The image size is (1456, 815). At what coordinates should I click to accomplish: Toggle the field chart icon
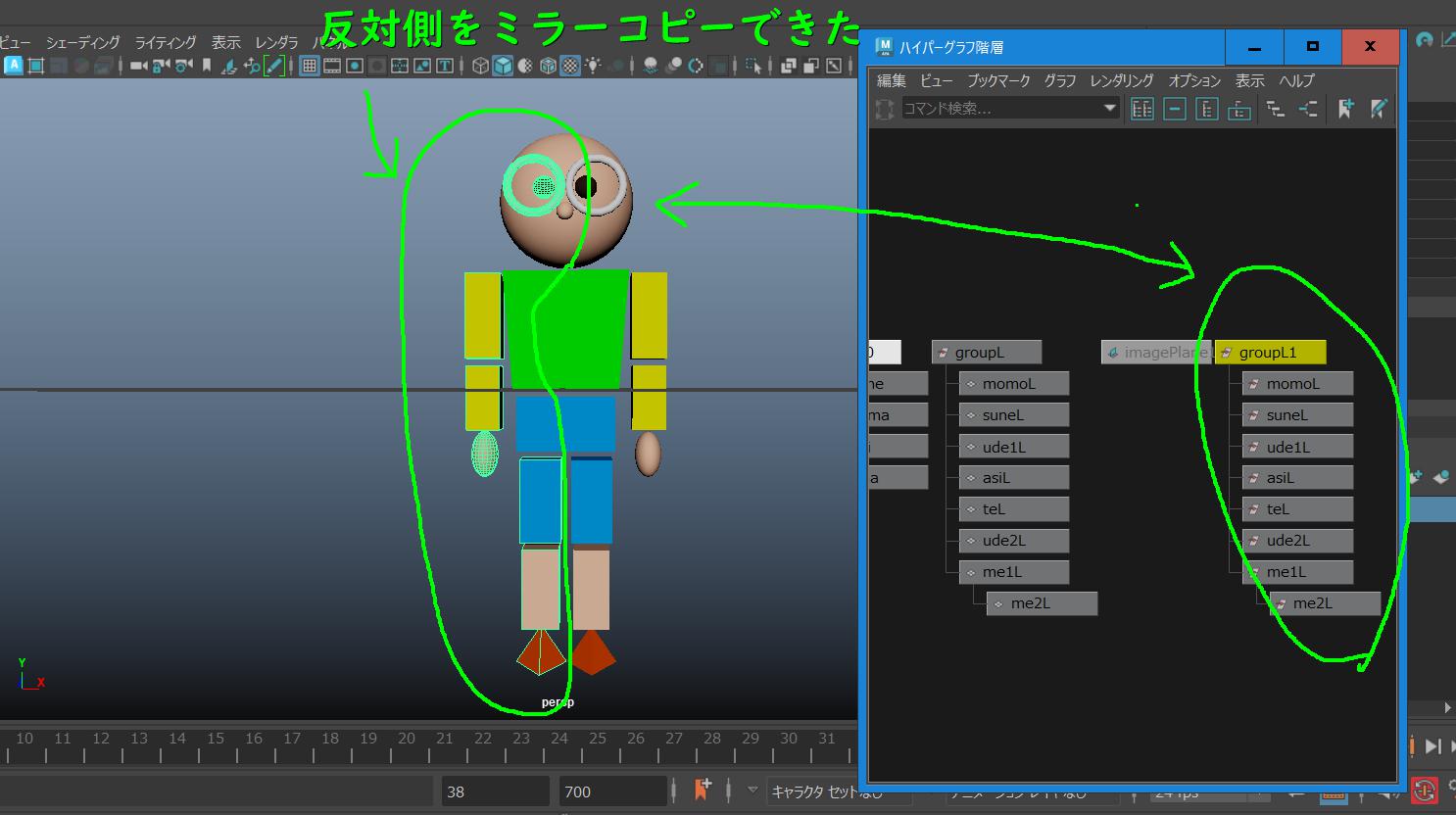coord(400,66)
